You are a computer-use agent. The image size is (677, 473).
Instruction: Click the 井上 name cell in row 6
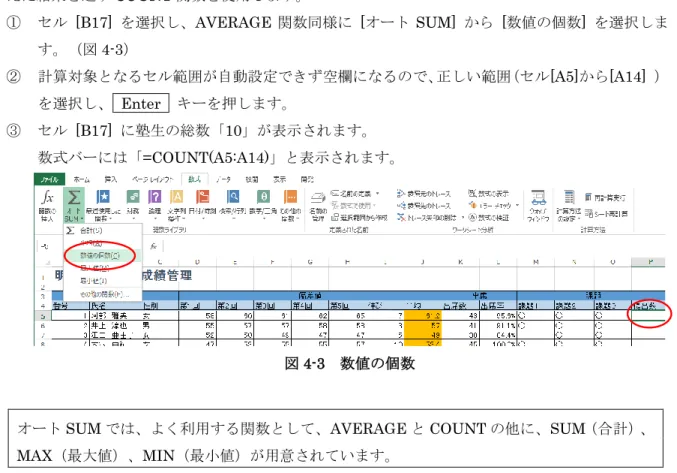116,325
